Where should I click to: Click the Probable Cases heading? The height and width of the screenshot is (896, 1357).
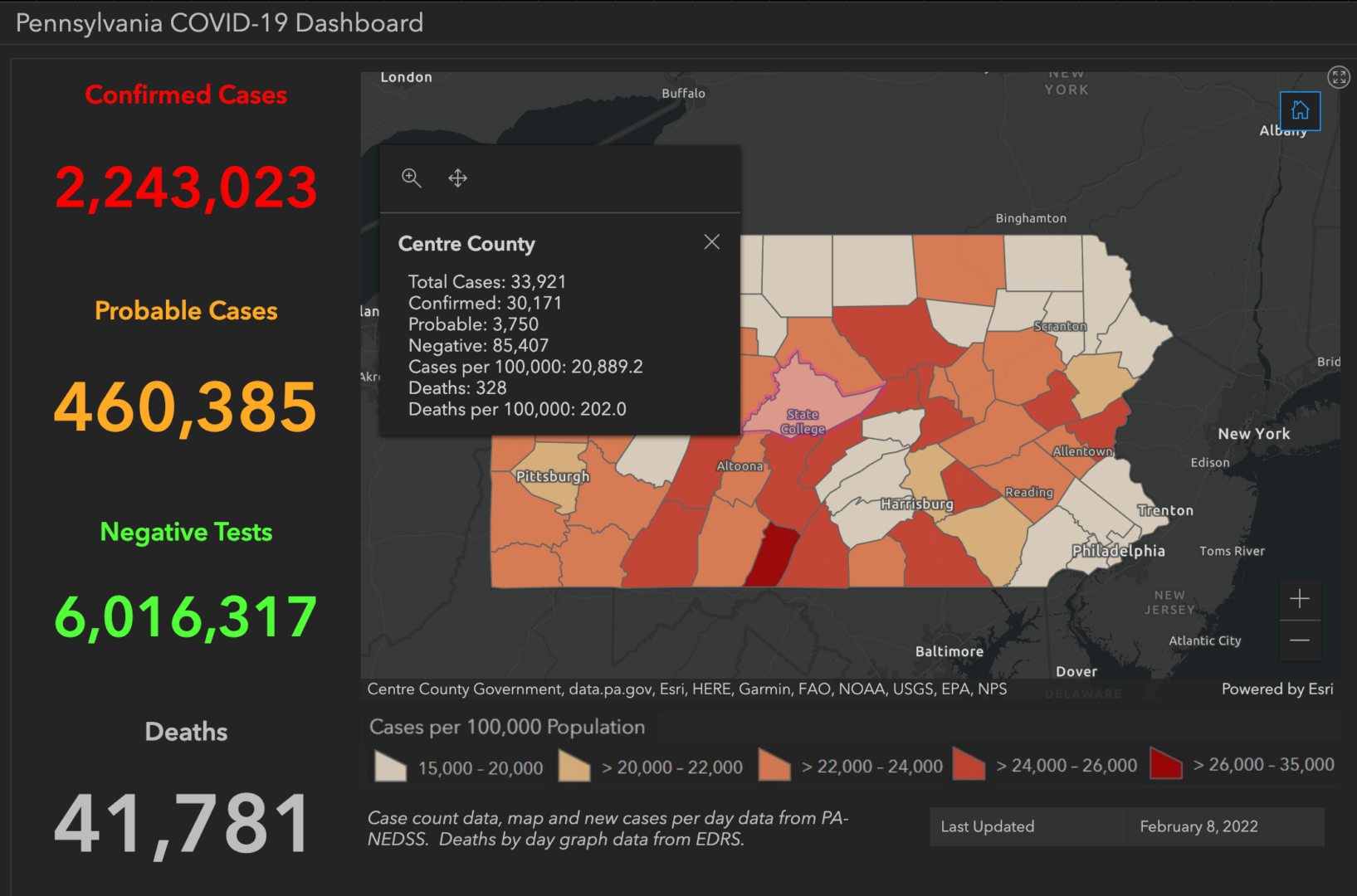(186, 310)
